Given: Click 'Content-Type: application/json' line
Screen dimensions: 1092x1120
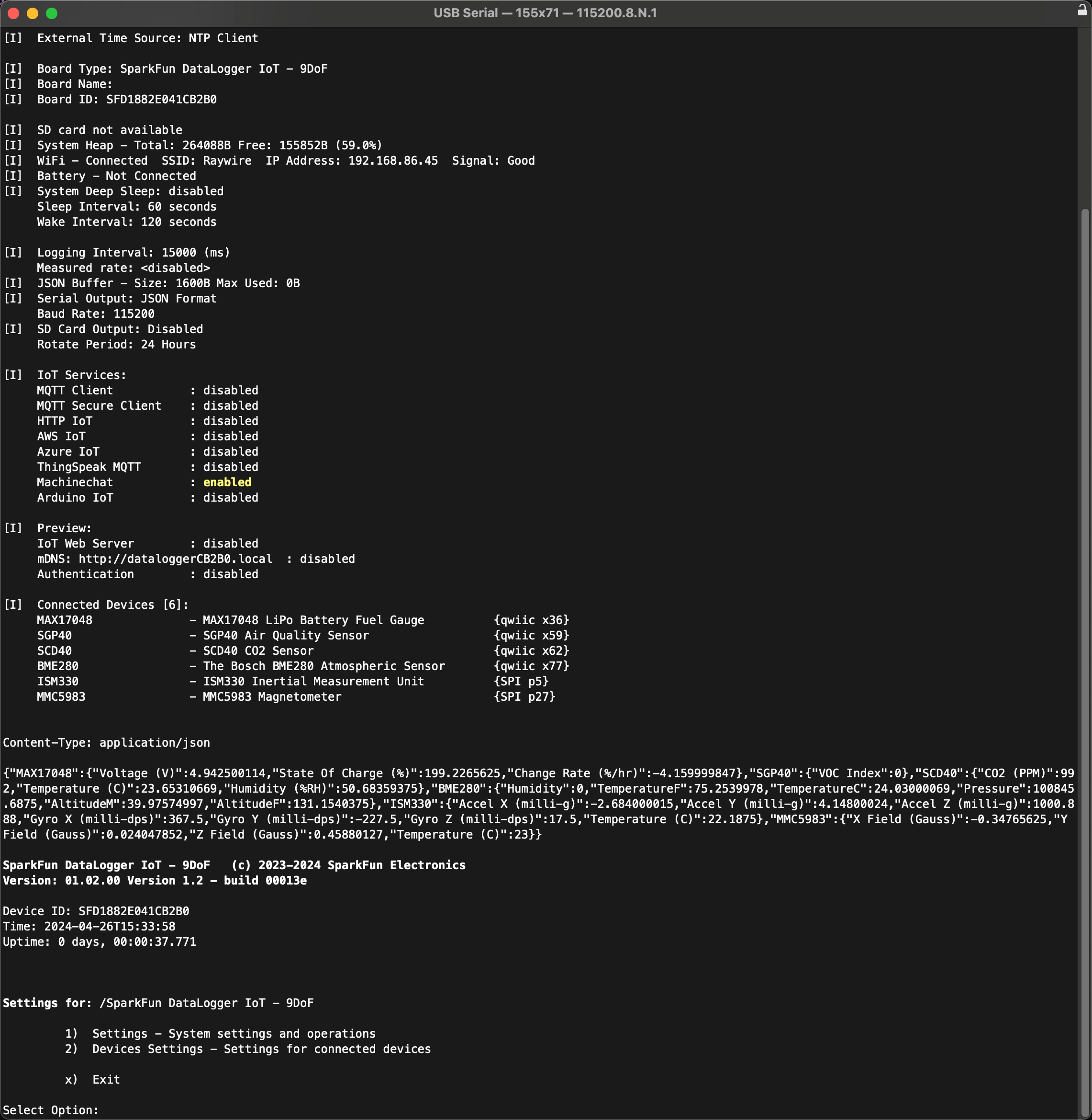Looking at the screenshot, I should tap(107, 742).
